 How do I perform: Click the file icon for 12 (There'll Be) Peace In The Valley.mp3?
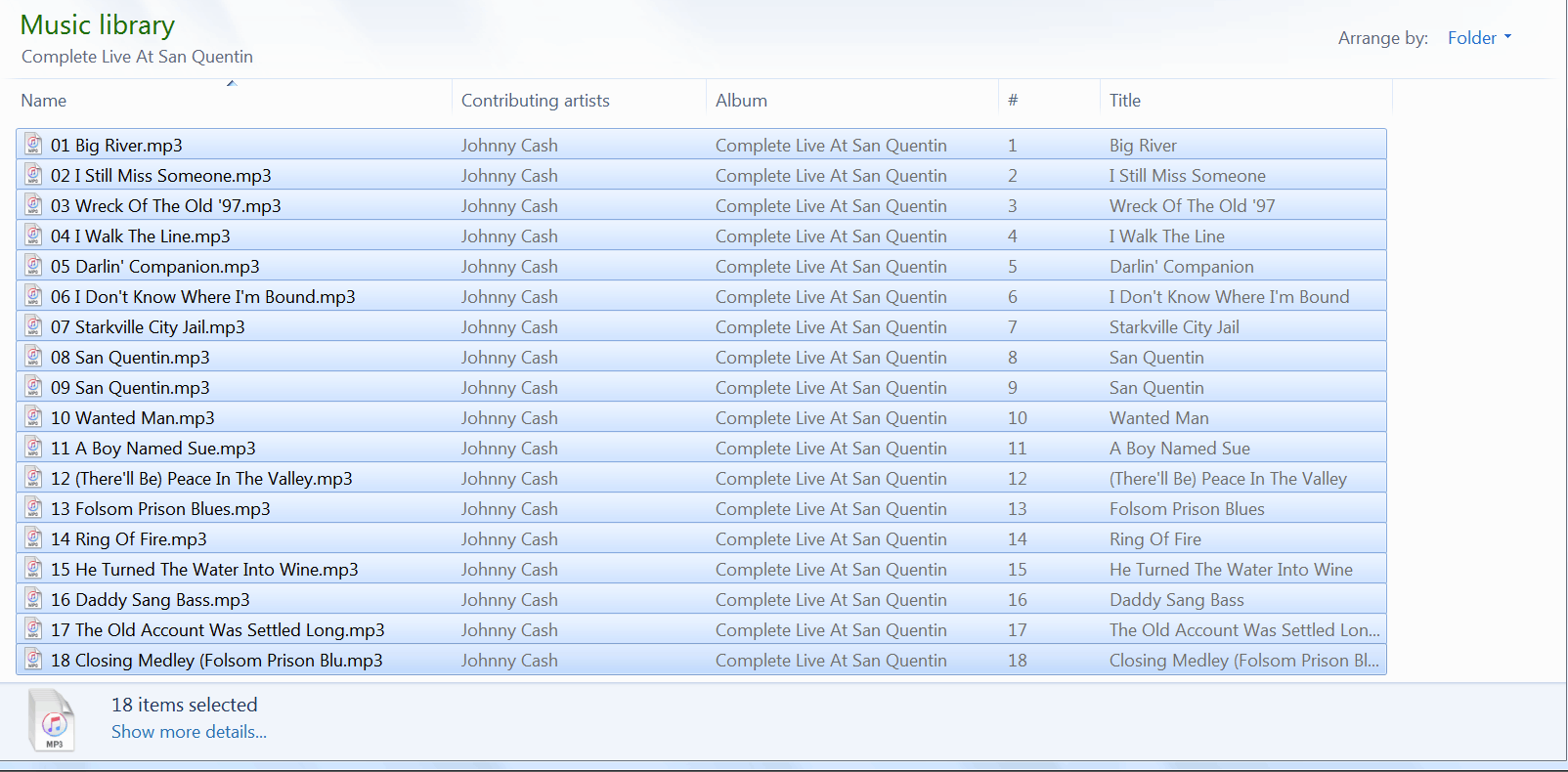[x=33, y=478]
